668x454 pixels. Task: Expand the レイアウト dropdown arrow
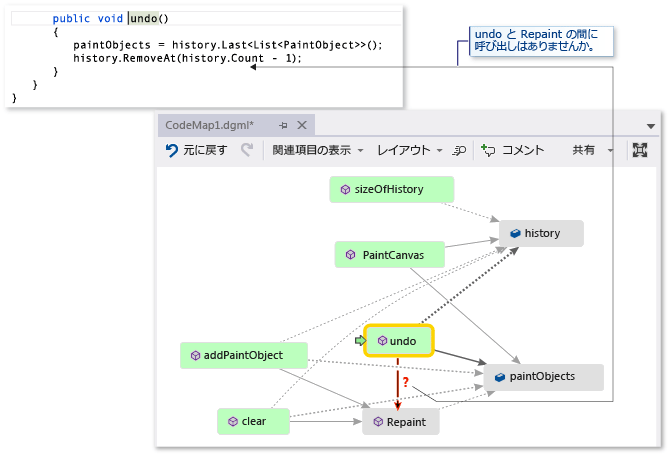(x=440, y=150)
